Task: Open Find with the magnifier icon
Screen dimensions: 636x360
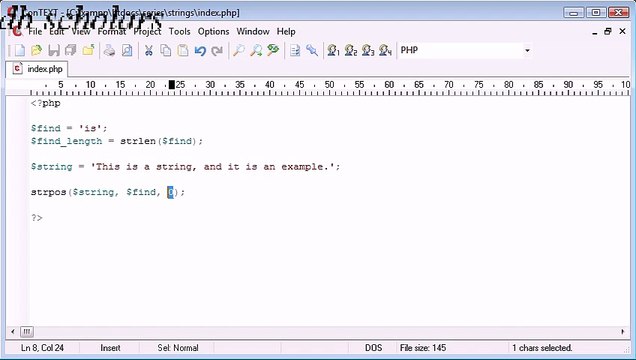Action: pos(238,50)
